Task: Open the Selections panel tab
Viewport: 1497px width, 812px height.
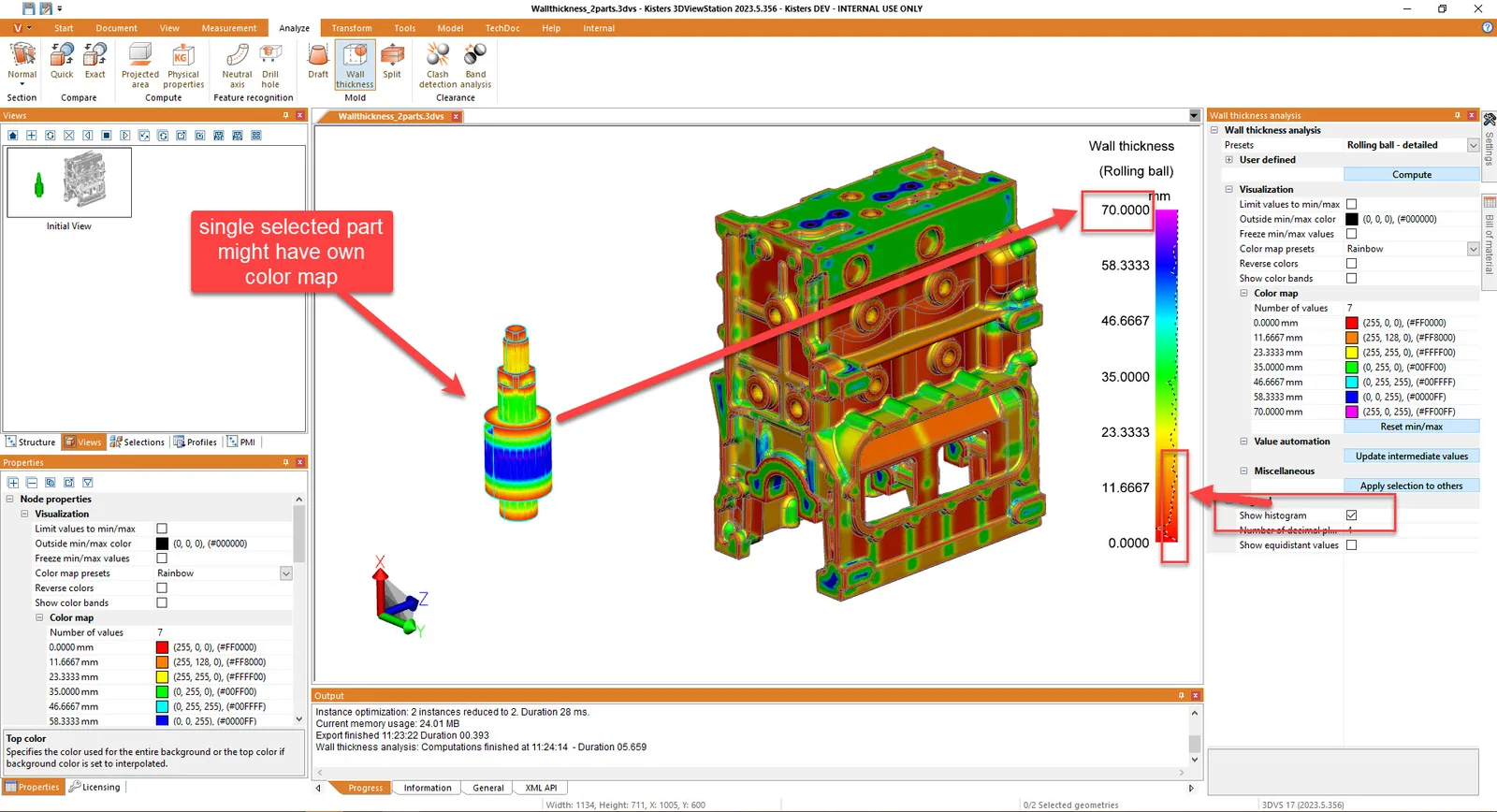Action: pos(137,442)
